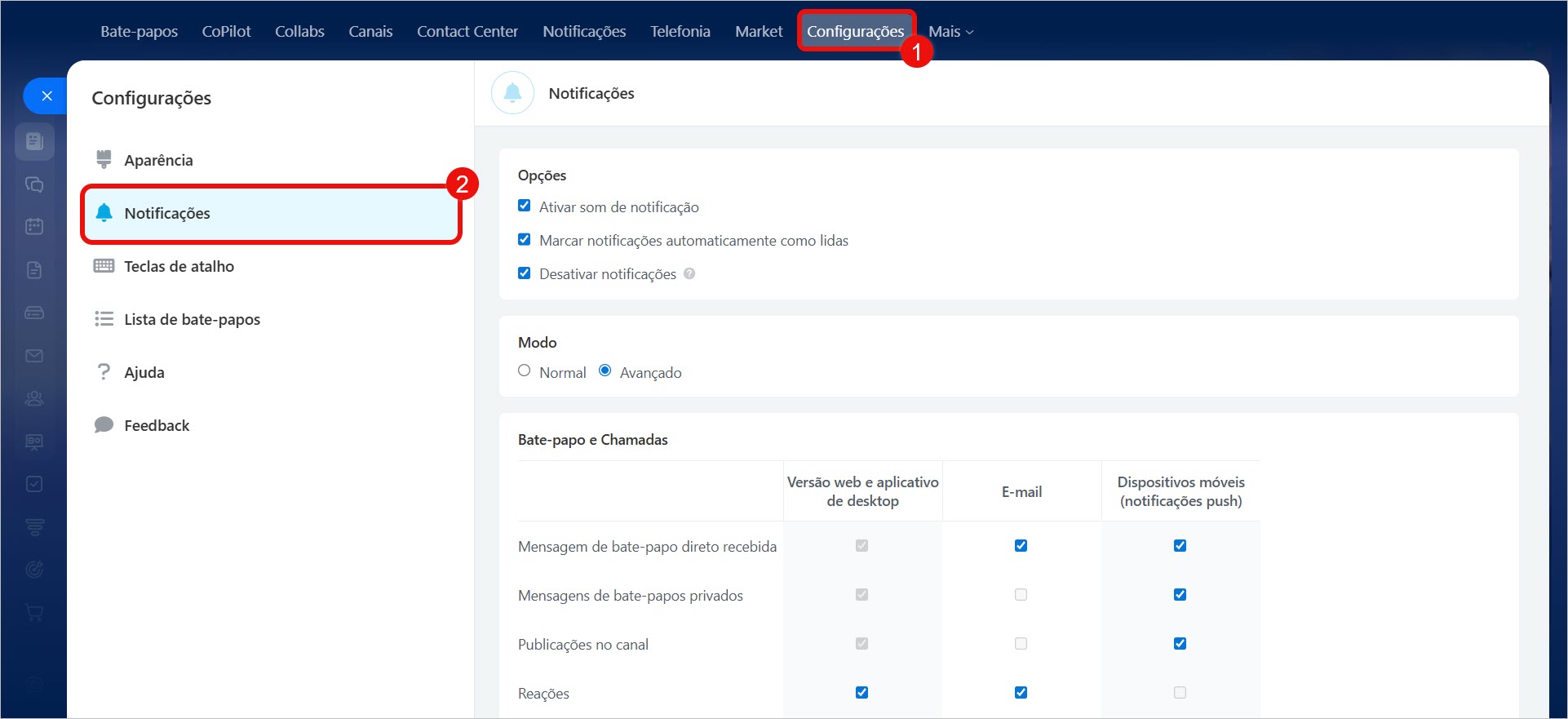
Task: Select the Avançado mode radio button
Action: [605, 371]
